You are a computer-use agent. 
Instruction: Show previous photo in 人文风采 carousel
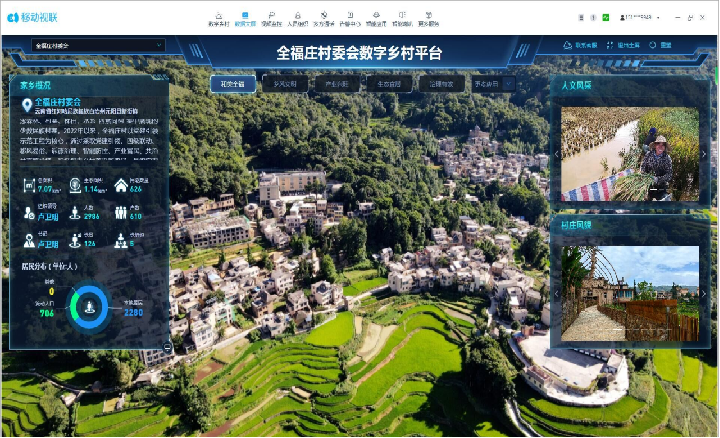557,154
